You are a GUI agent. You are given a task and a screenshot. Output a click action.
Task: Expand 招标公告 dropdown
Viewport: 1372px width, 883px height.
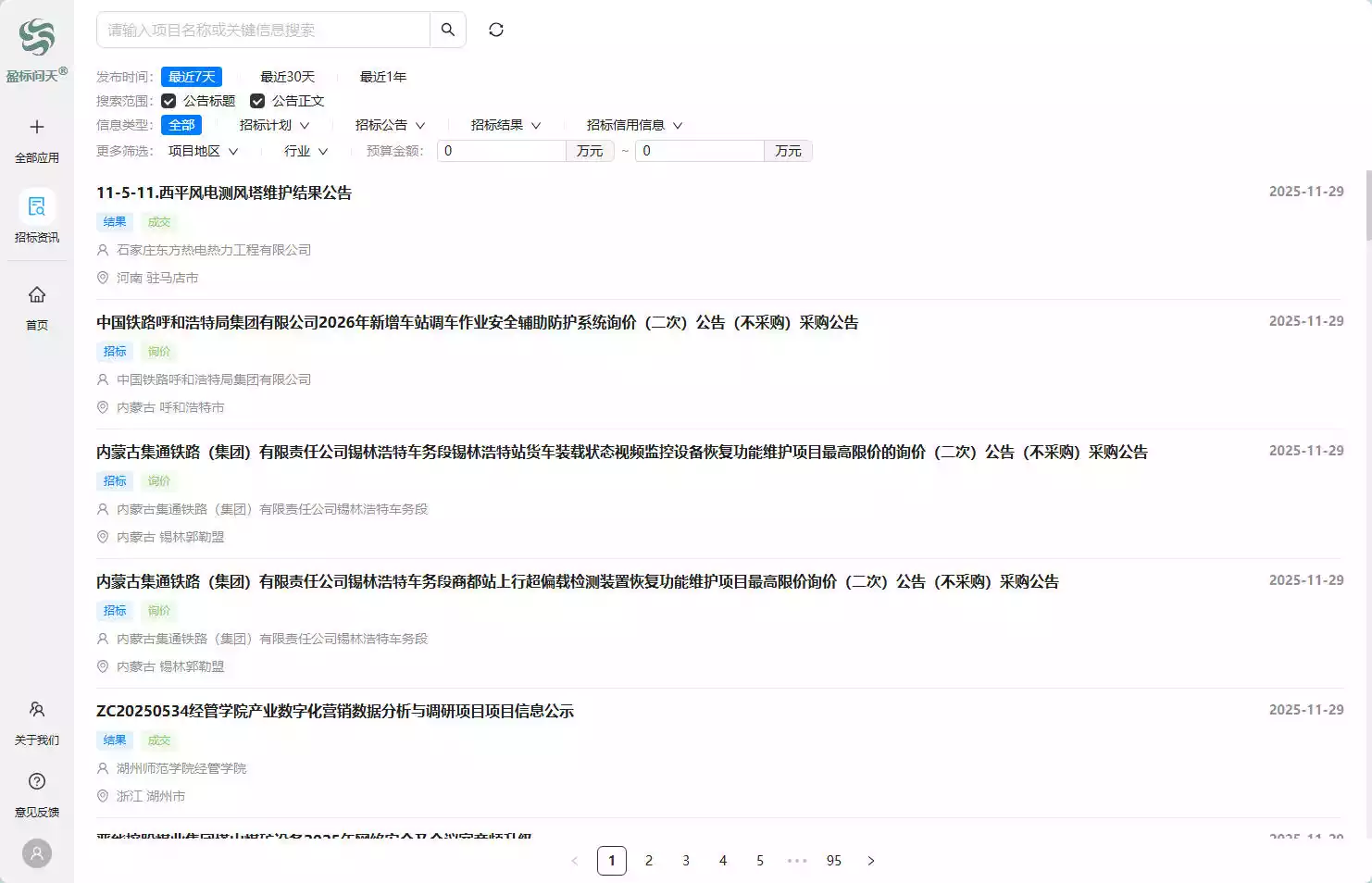coord(390,125)
